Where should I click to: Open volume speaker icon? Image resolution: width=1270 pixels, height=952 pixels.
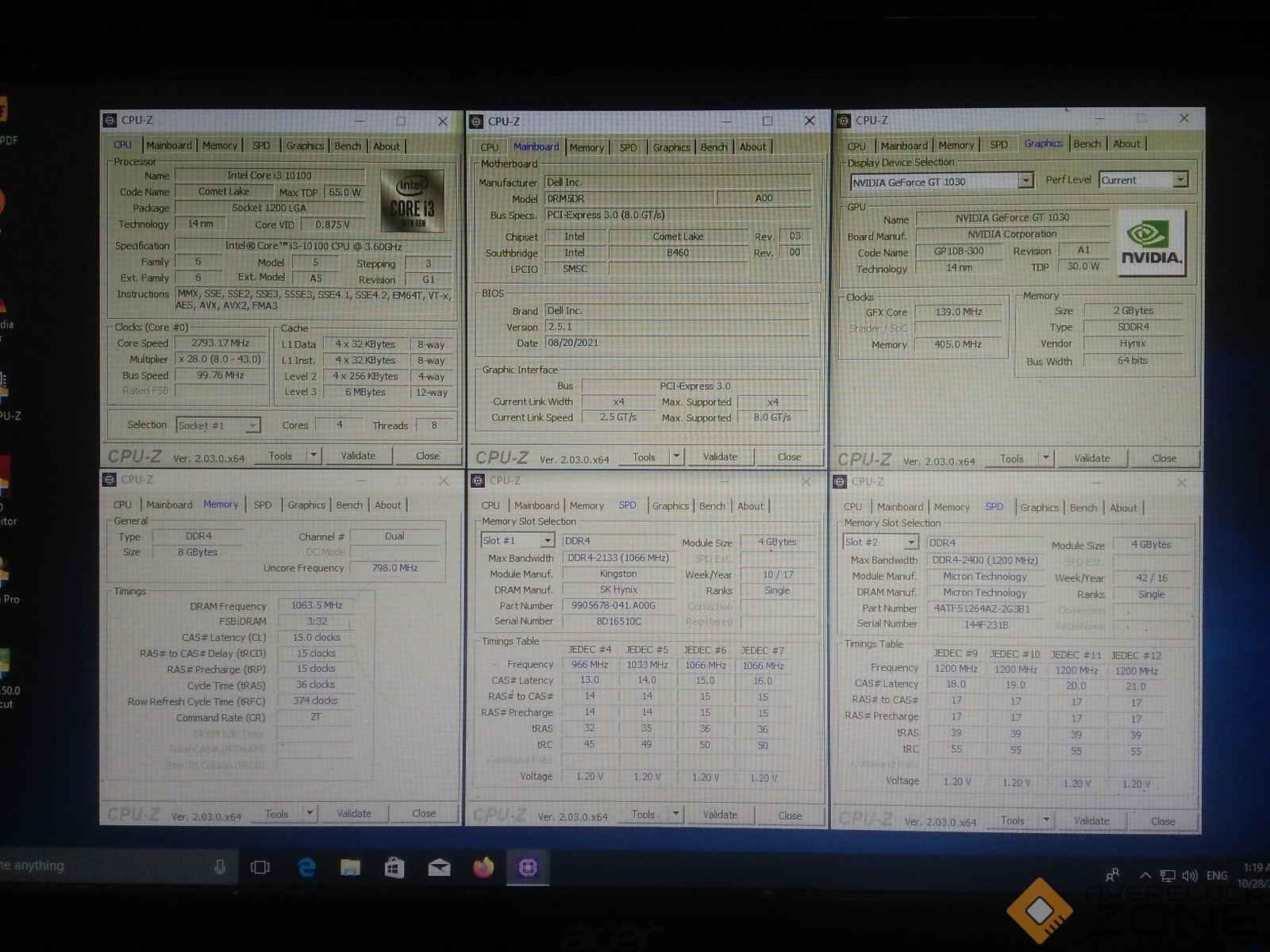(x=1190, y=876)
